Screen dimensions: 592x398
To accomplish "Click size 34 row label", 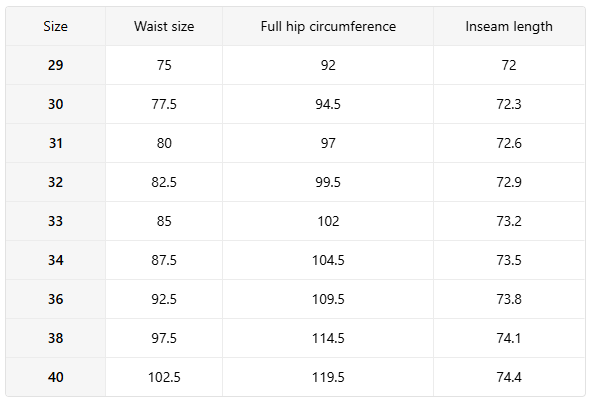I will pos(56,260).
